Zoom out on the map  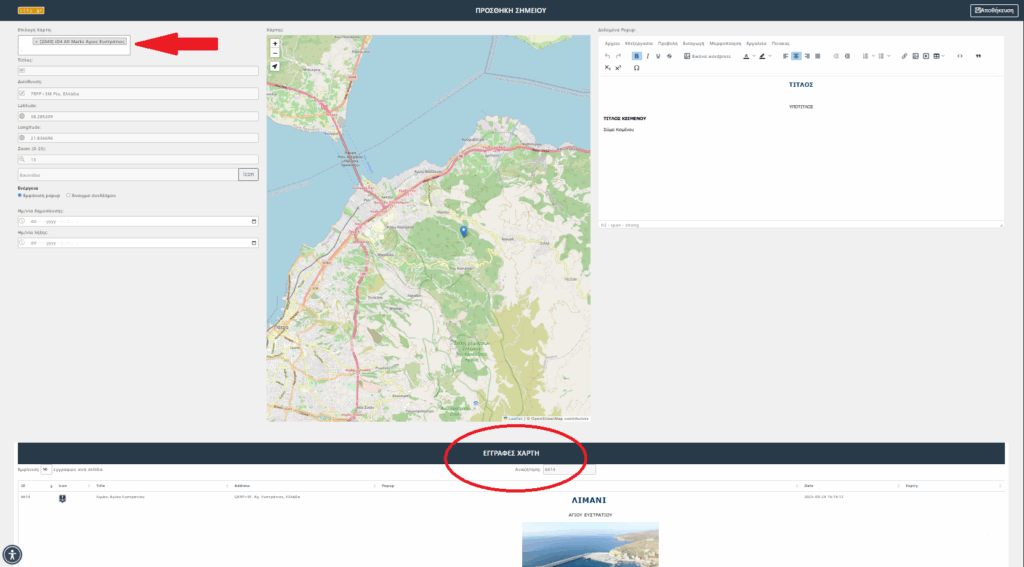click(275, 53)
